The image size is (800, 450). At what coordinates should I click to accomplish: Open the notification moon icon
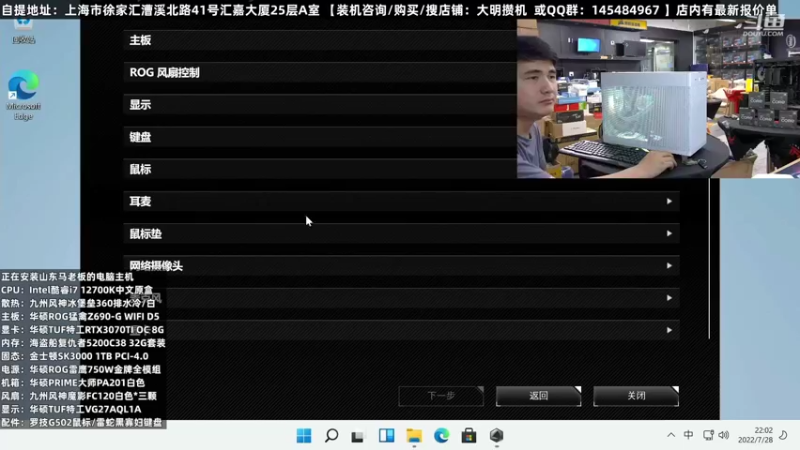point(784,435)
